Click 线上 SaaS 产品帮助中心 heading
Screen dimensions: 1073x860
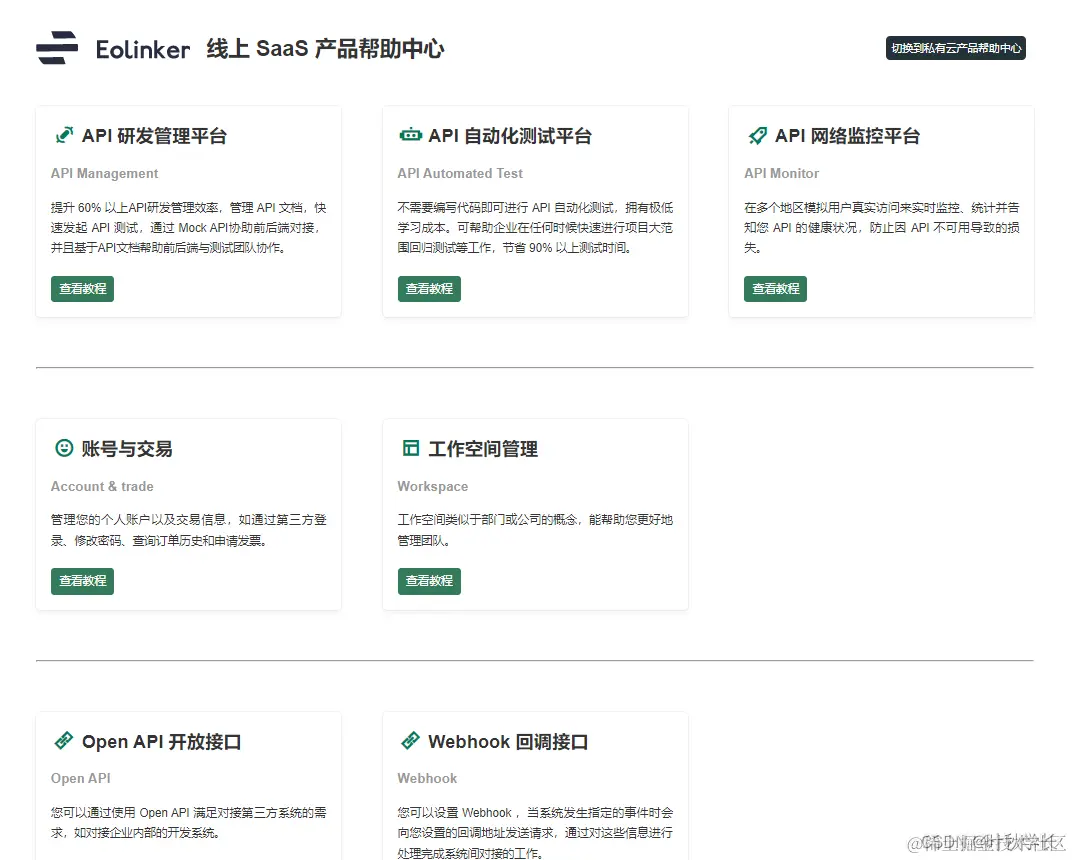point(325,49)
